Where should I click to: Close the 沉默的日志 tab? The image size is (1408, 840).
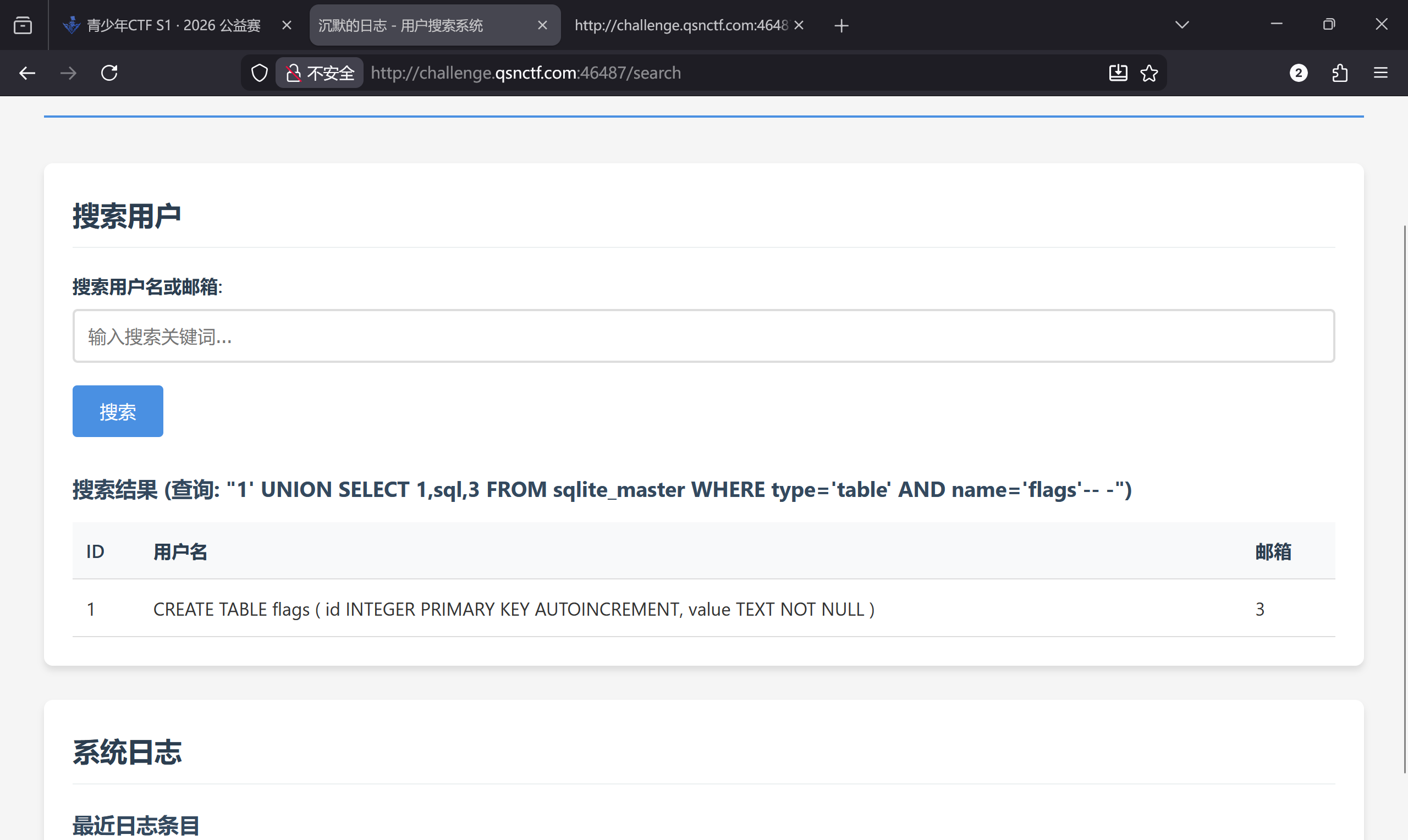tap(542, 25)
